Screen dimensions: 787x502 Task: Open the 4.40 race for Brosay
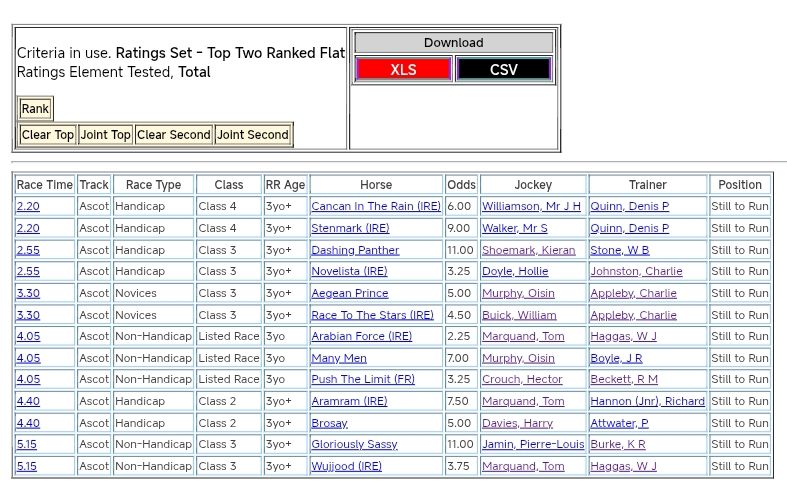pyautogui.click(x=28, y=423)
